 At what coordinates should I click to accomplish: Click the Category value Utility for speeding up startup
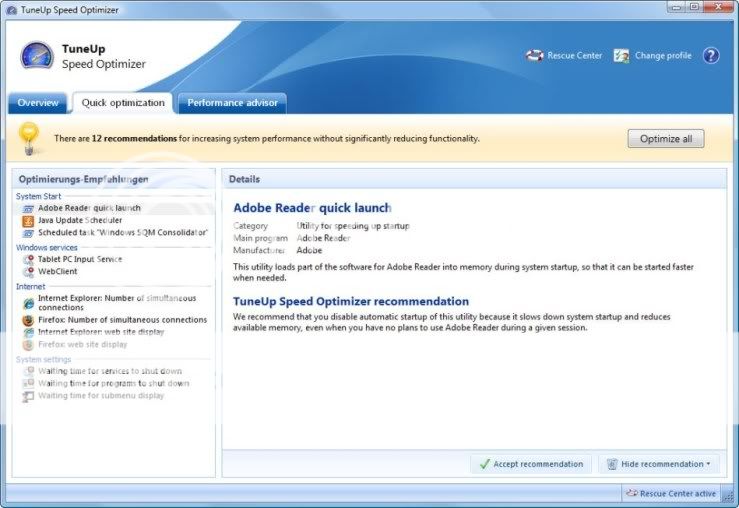pyautogui.click(x=353, y=226)
